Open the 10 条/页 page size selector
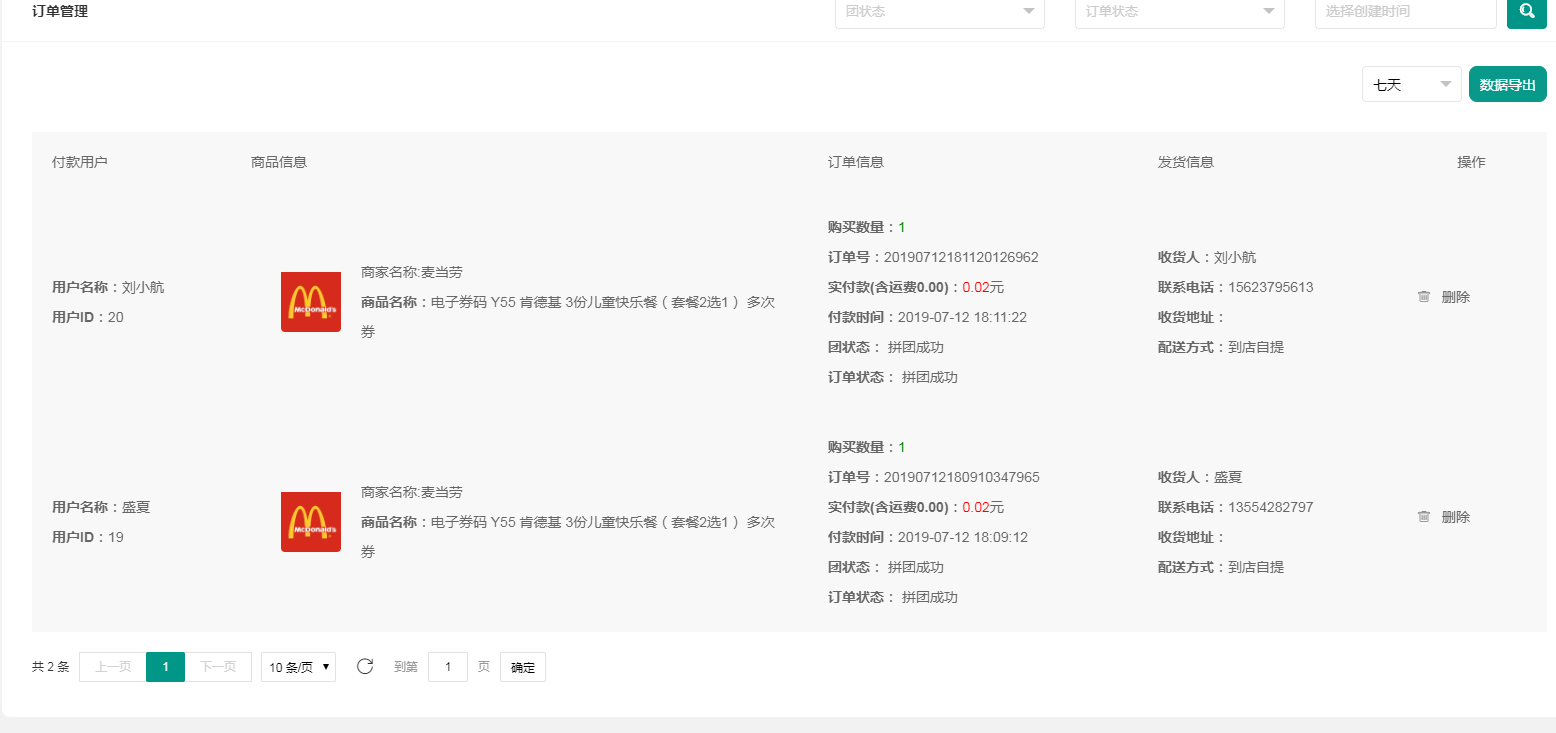This screenshot has height=733, width=1556. point(298,667)
